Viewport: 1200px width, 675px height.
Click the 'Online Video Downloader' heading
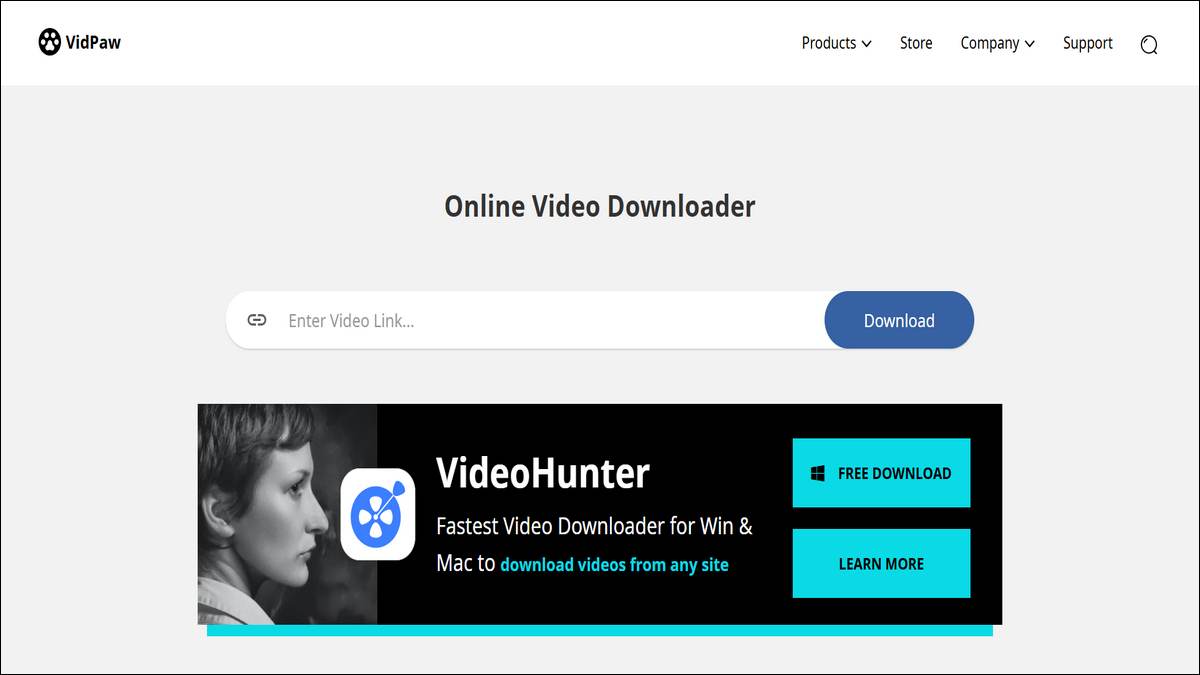(x=600, y=206)
